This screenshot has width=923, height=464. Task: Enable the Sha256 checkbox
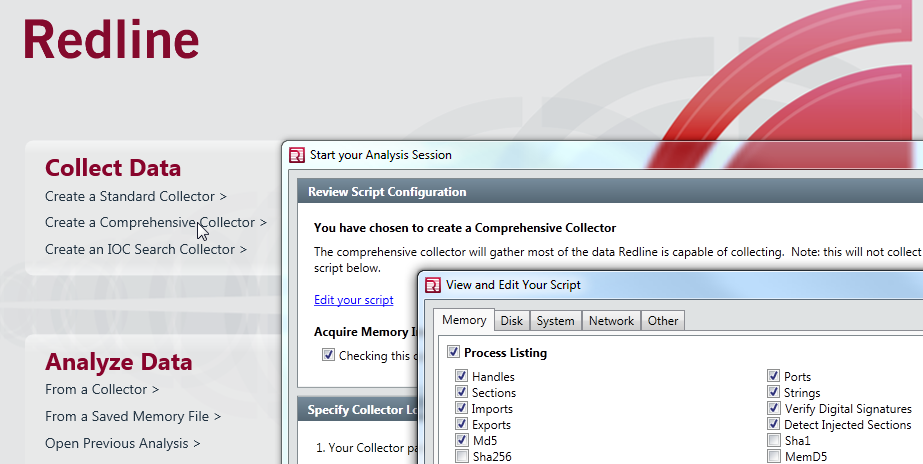point(462,456)
